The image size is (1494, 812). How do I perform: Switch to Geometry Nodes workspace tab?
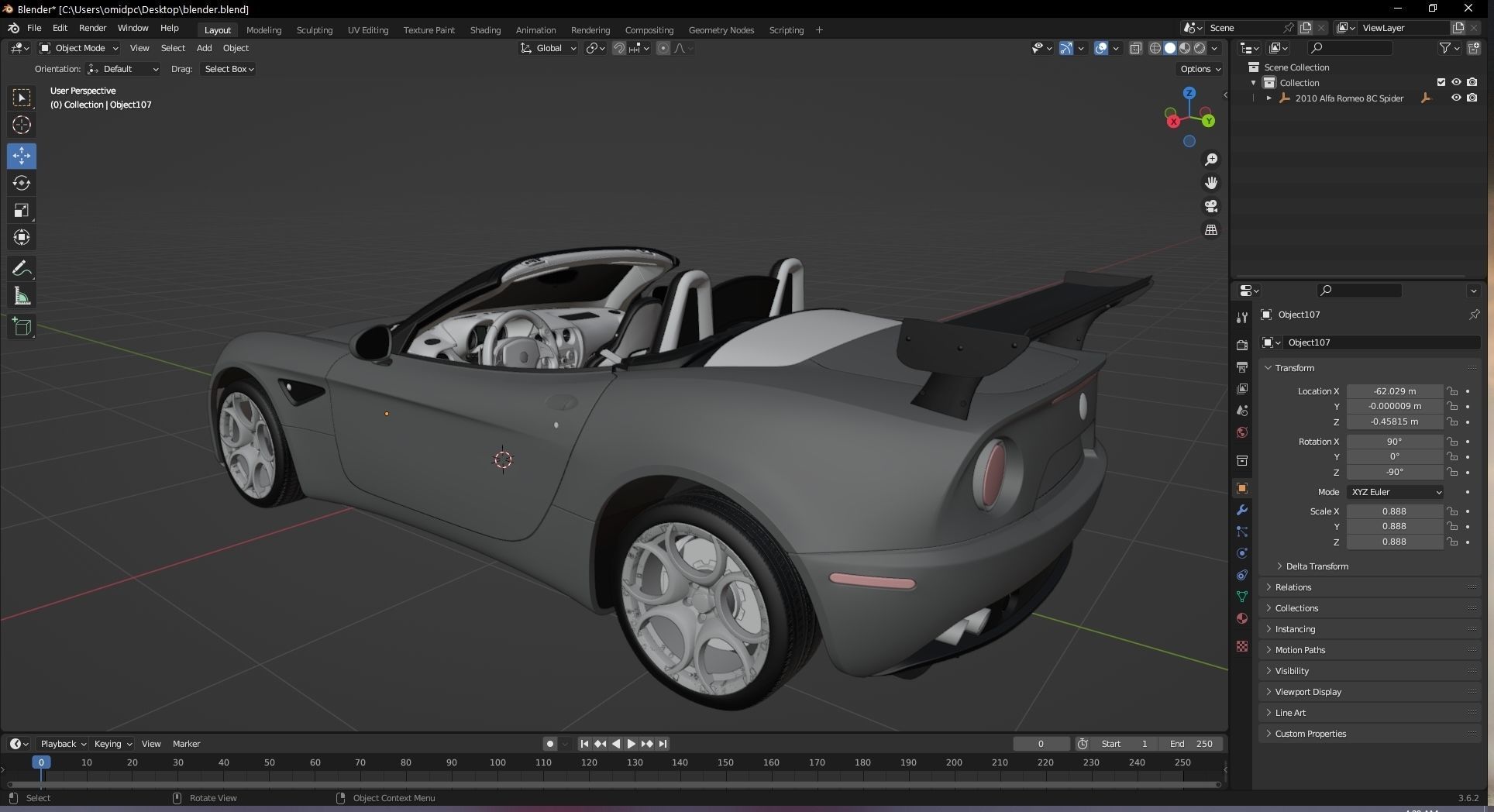721,30
